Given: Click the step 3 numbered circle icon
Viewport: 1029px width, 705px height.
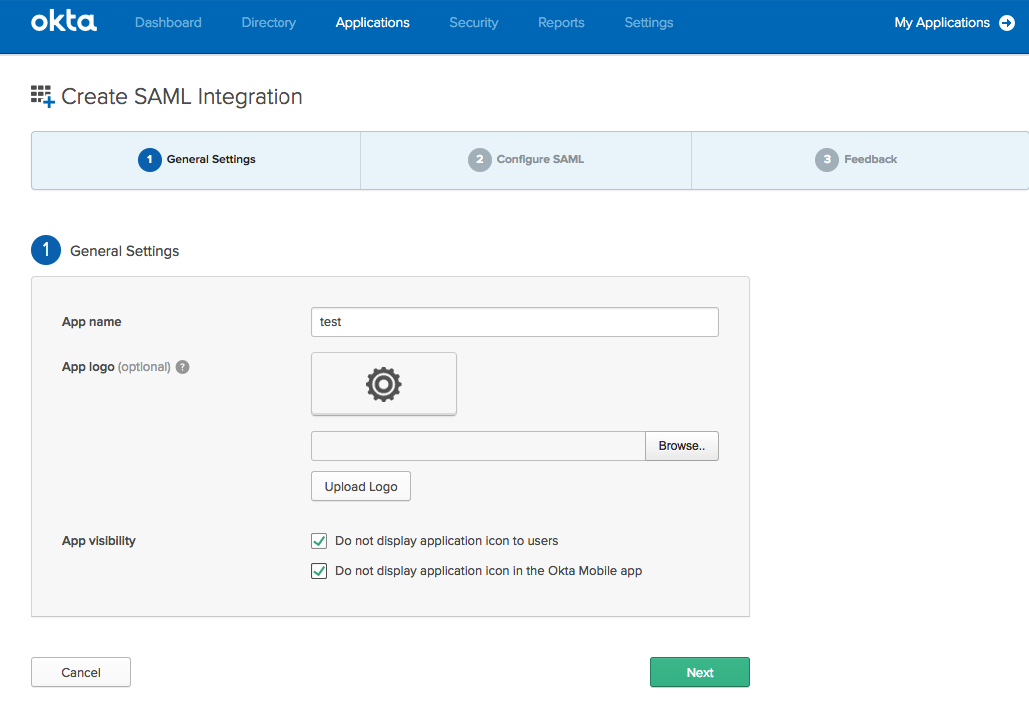Looking at the screenshot, I should (x=825, y=159).
